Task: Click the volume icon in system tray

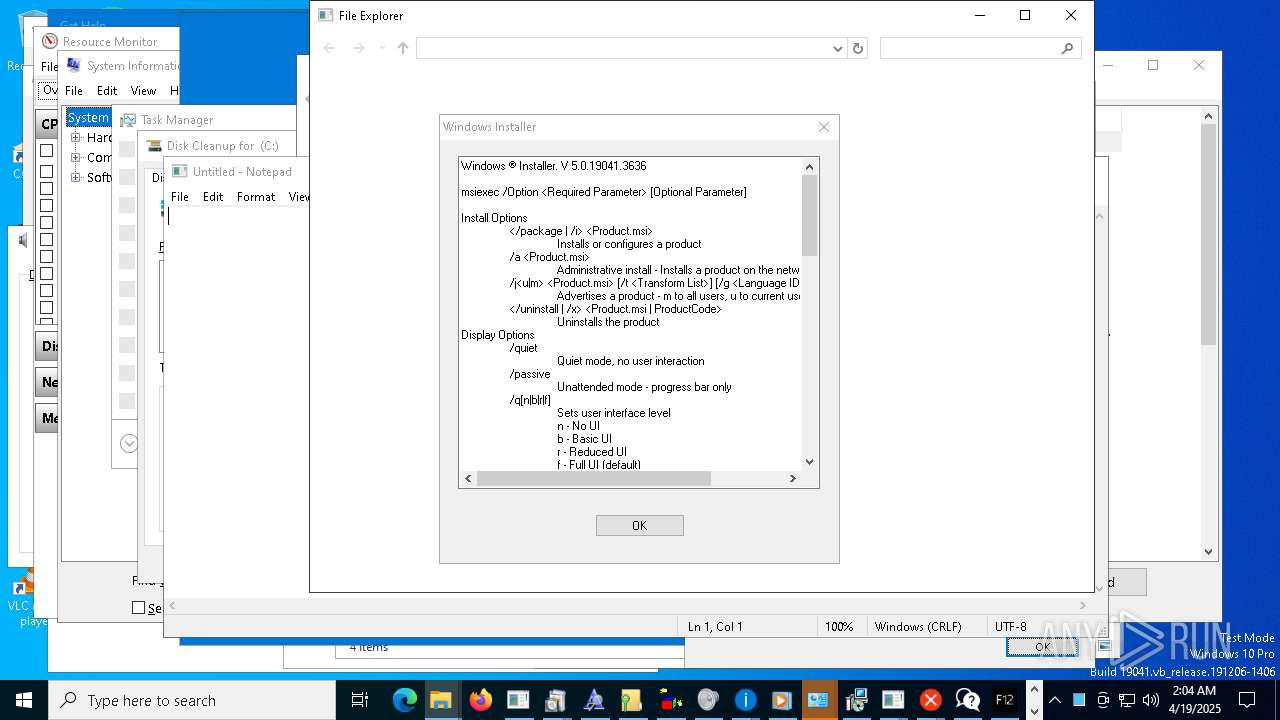Action: tap(1150, 700)
